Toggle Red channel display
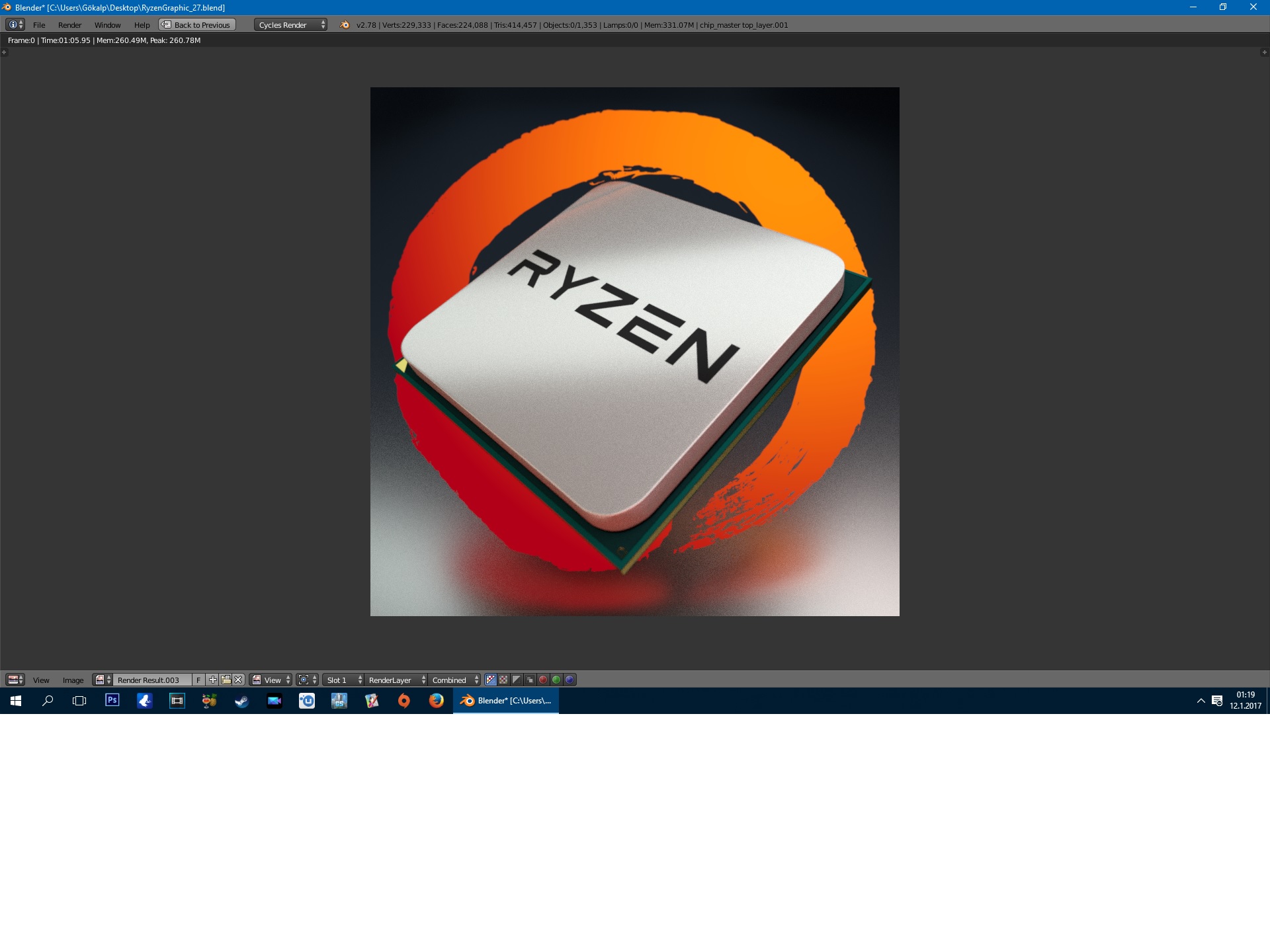Screen dimensions: 1270x952 coord(543,680)
